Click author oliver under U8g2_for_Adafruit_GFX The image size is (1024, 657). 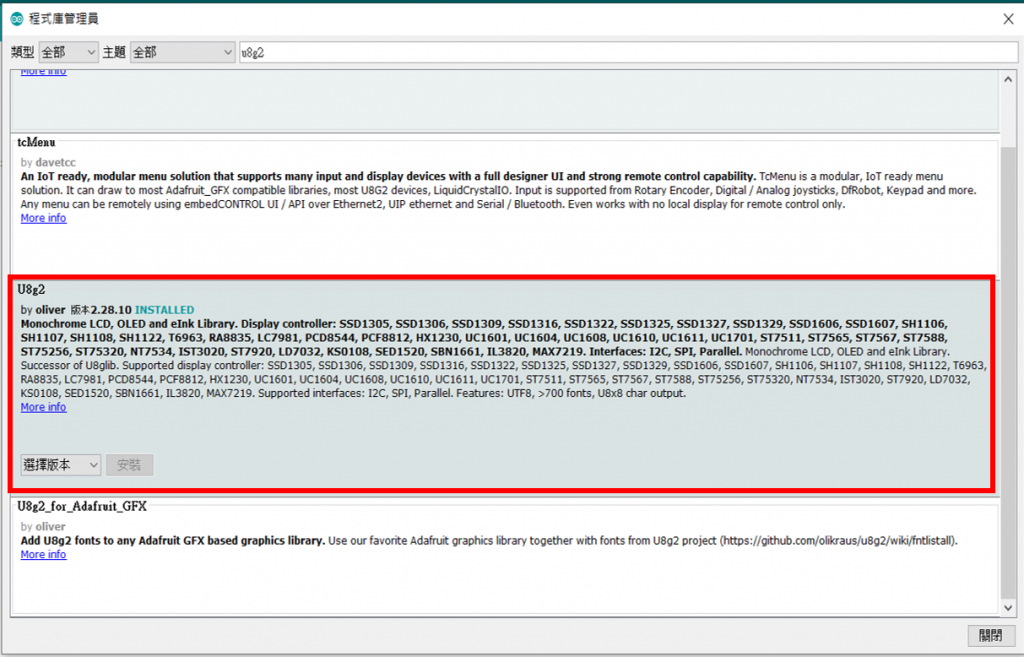50,526
